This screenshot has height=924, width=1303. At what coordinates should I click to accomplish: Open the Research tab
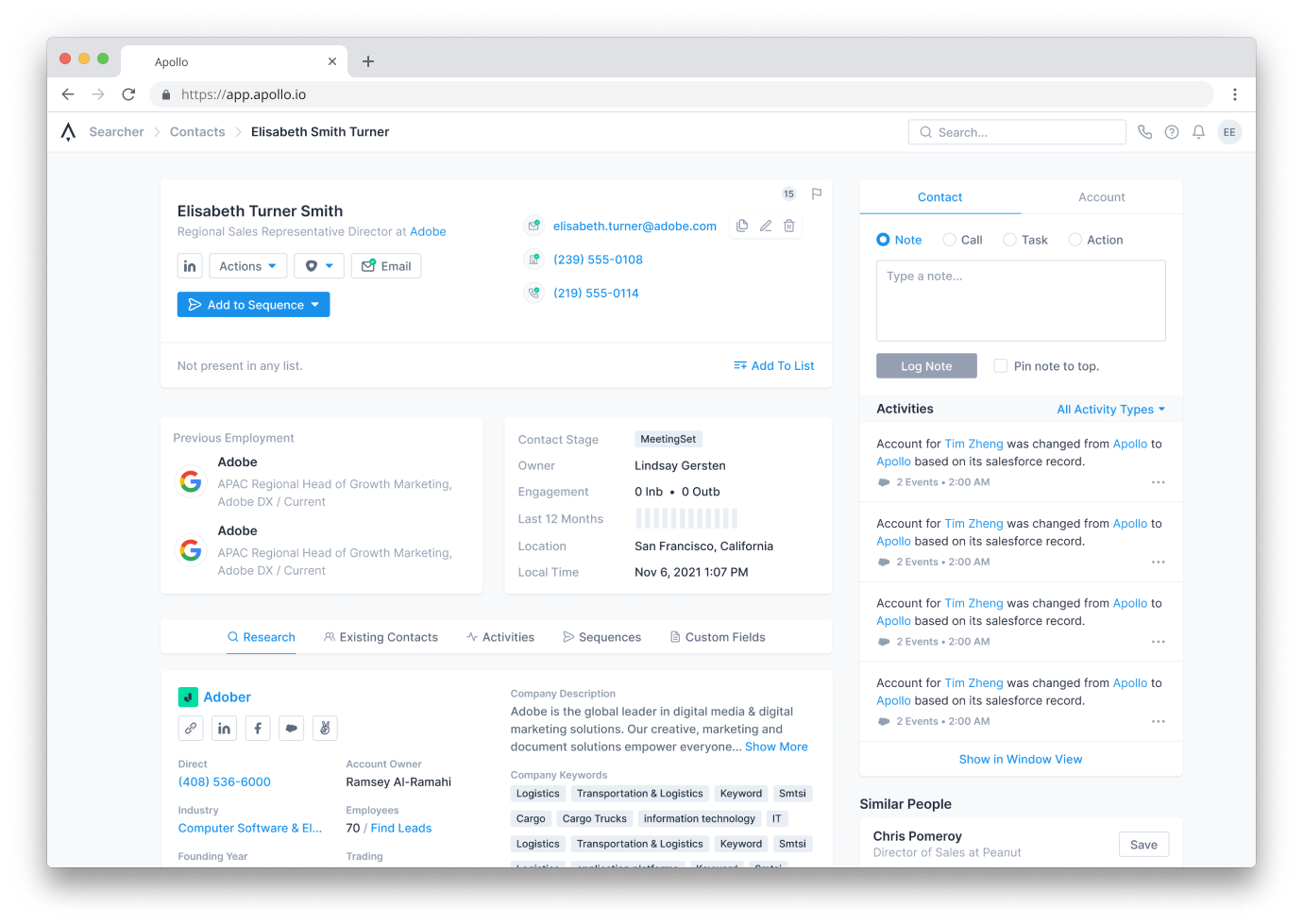[x=261, y=638]
